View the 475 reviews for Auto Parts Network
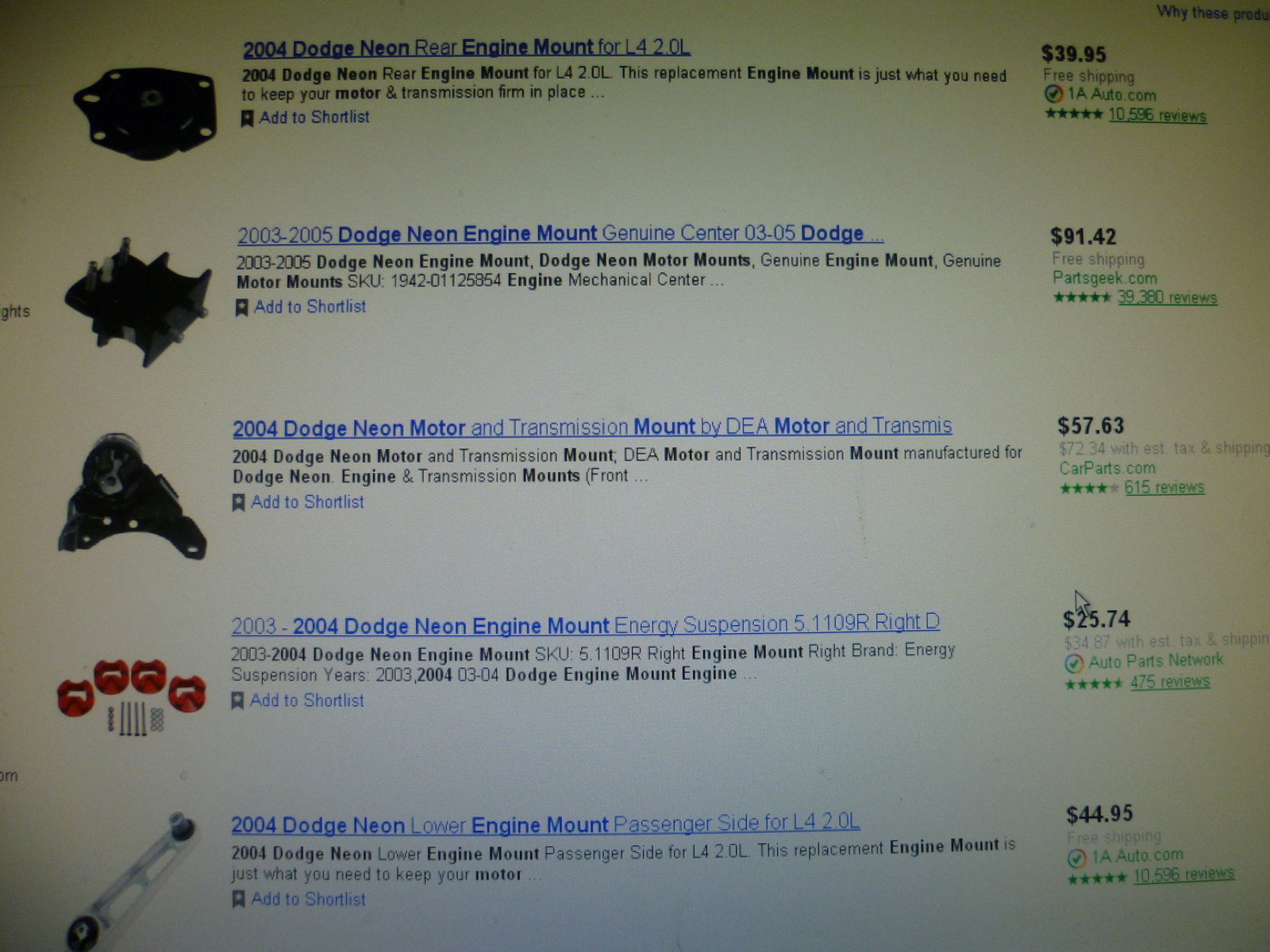1270x952 pixels. click(x=1170, y=681)
